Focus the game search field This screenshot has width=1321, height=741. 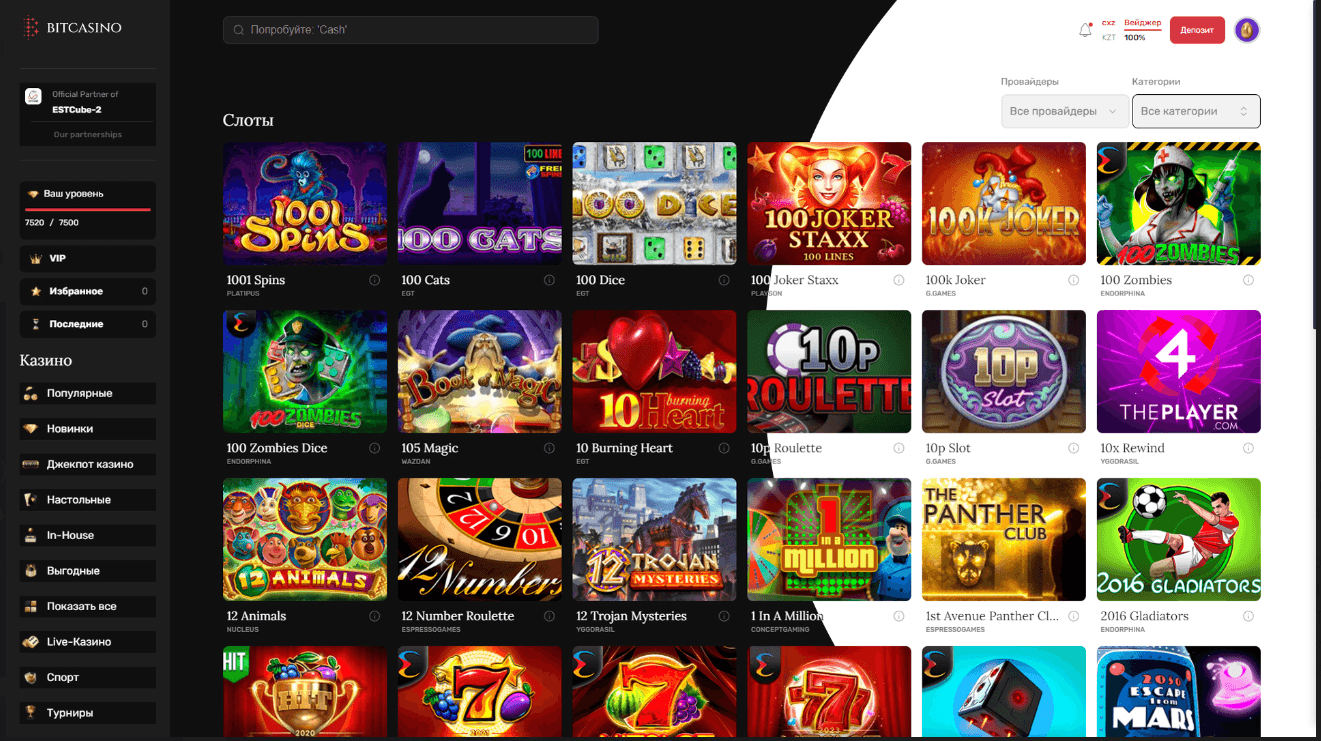coord(411,30)
